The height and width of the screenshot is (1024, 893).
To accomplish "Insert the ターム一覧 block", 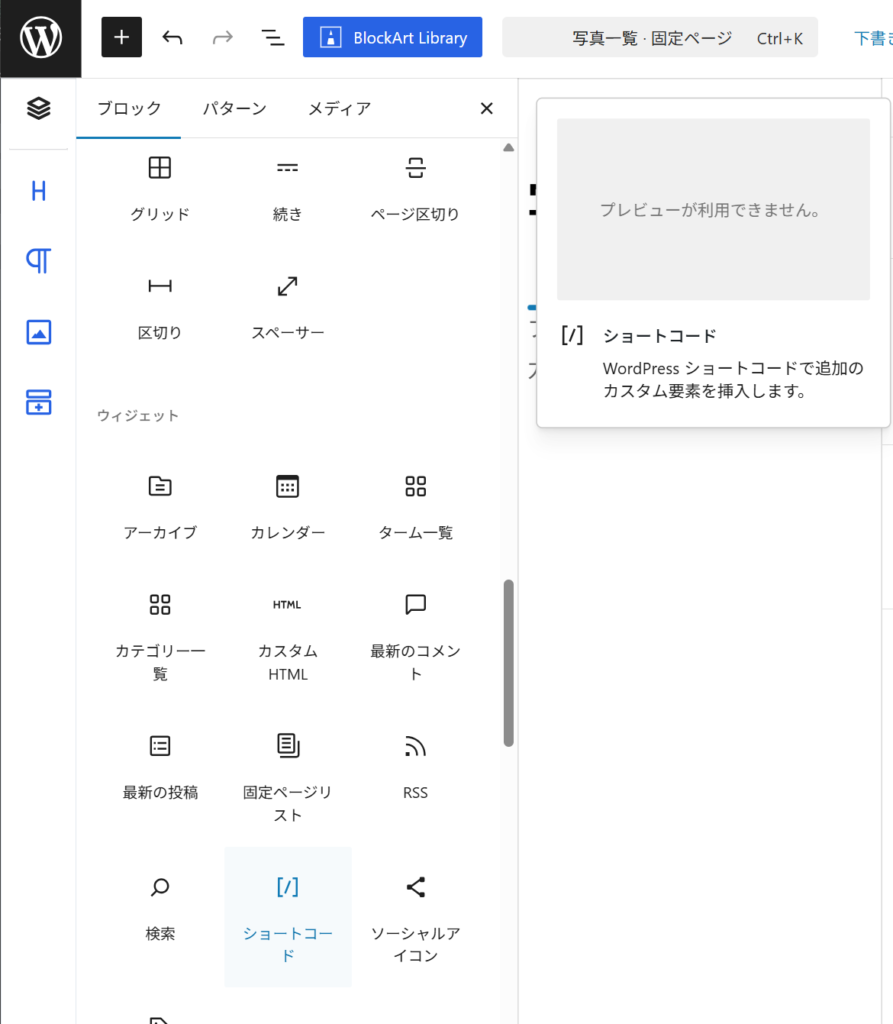I will coord(415,507).
